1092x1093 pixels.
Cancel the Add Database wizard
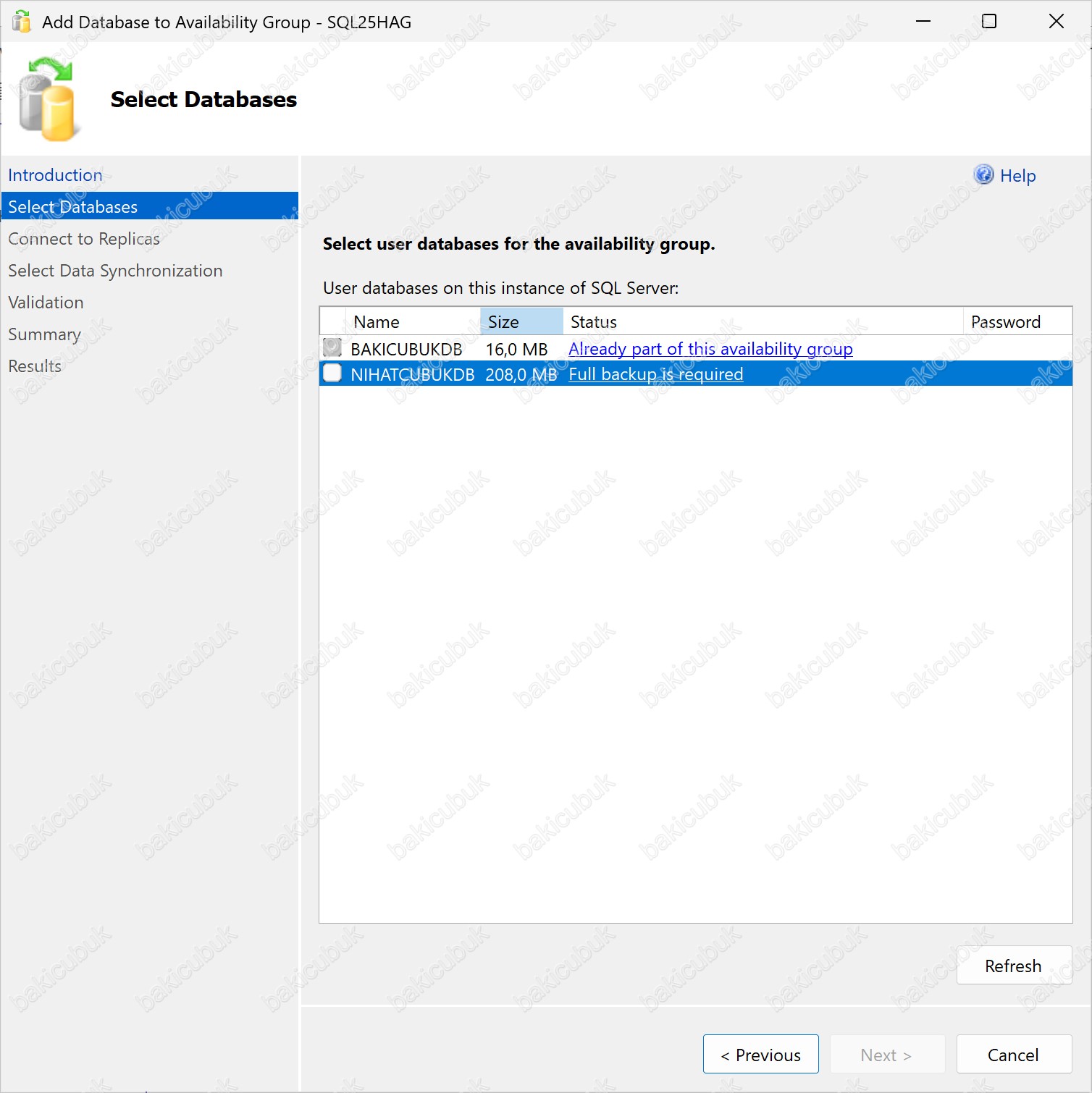pyautogui.click(x=1013, y=1055)
